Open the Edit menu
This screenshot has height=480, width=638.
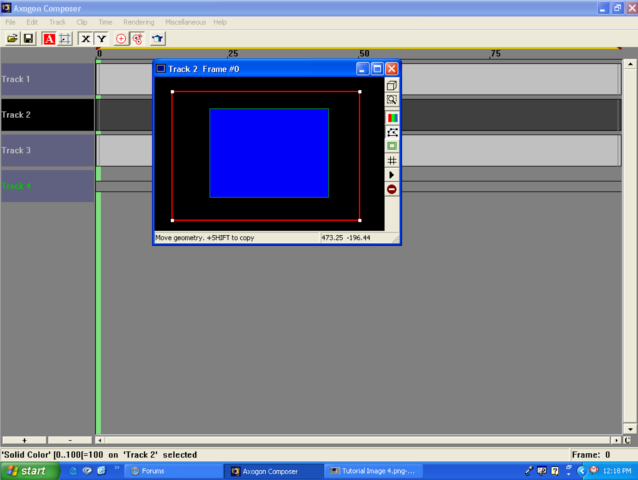pos(32,22)
